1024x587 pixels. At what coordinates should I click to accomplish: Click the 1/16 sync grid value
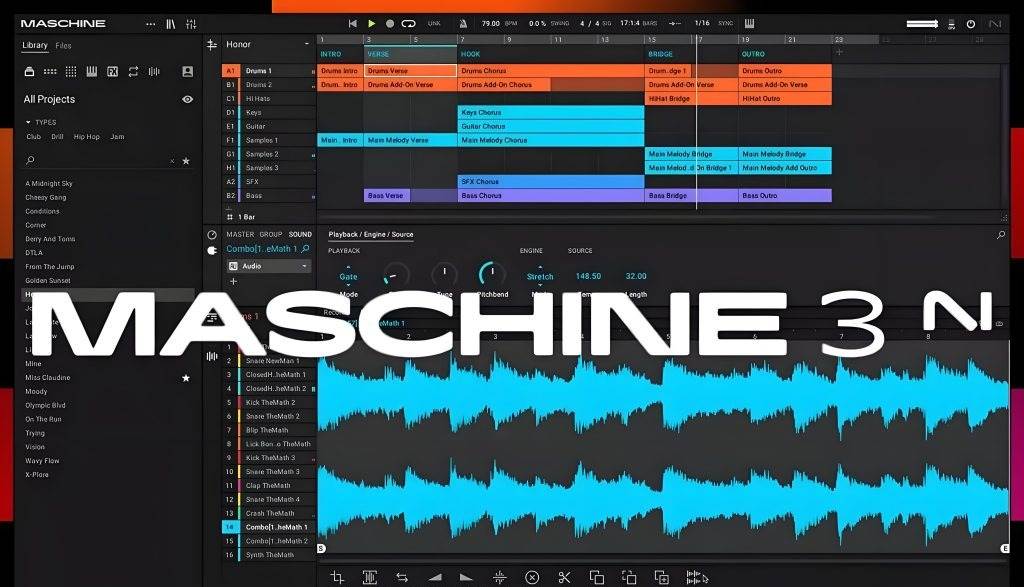tap(702, 23)
